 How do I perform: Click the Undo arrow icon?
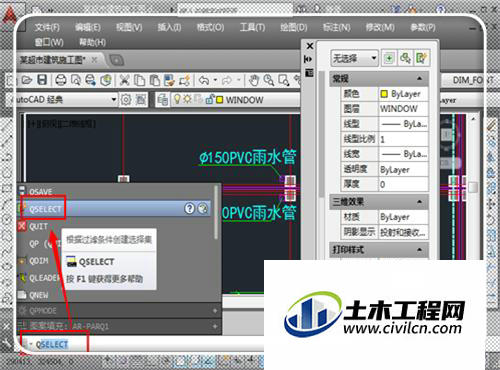(204, 80)
